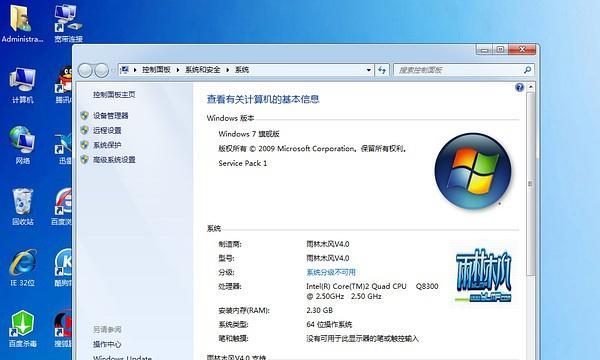Select the Q8300 processor text
Image resolution: width=600 pixels, height=360 pixels.
[427, 286]
